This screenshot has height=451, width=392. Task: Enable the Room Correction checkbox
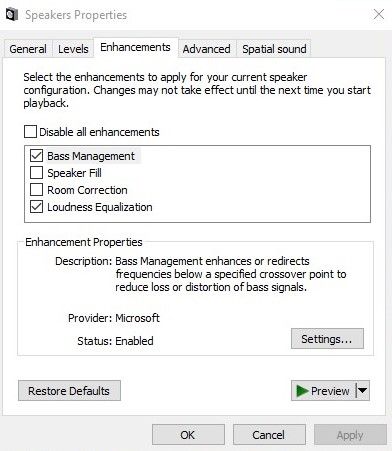click(x=36, y=190)
